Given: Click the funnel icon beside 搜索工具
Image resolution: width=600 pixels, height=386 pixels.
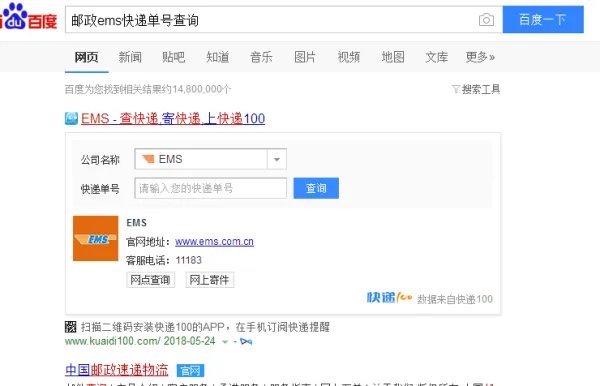Looking at the screenshot, I should click(x=455, y=90).
